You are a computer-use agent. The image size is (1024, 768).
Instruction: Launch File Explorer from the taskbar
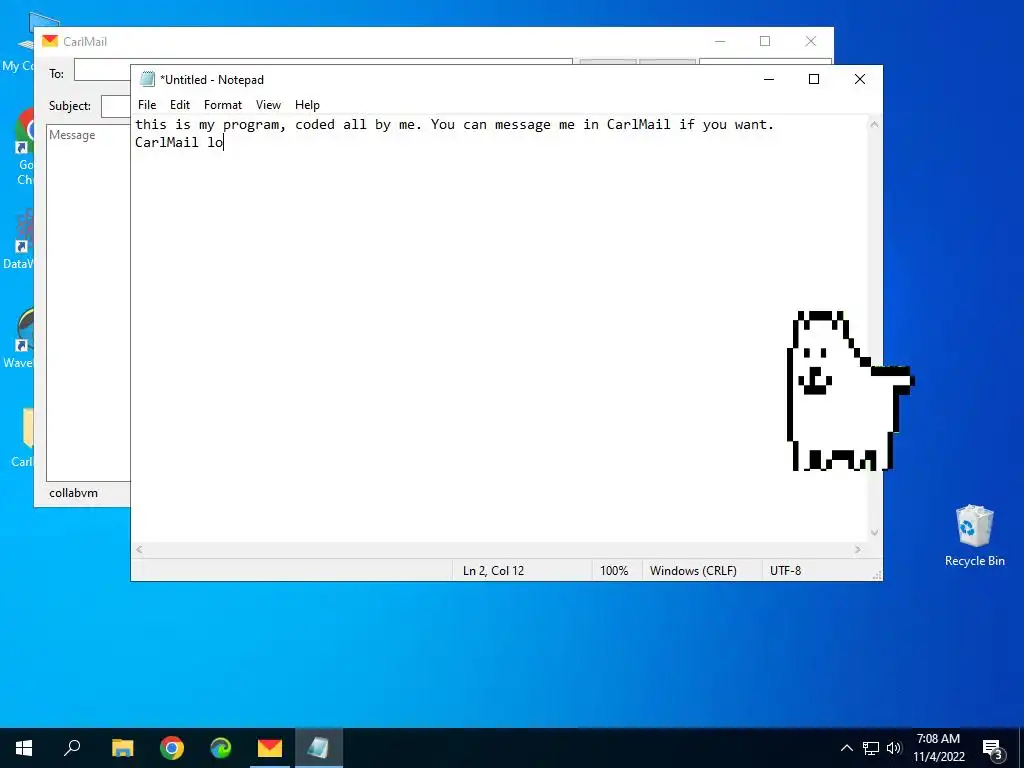point(122,748)
